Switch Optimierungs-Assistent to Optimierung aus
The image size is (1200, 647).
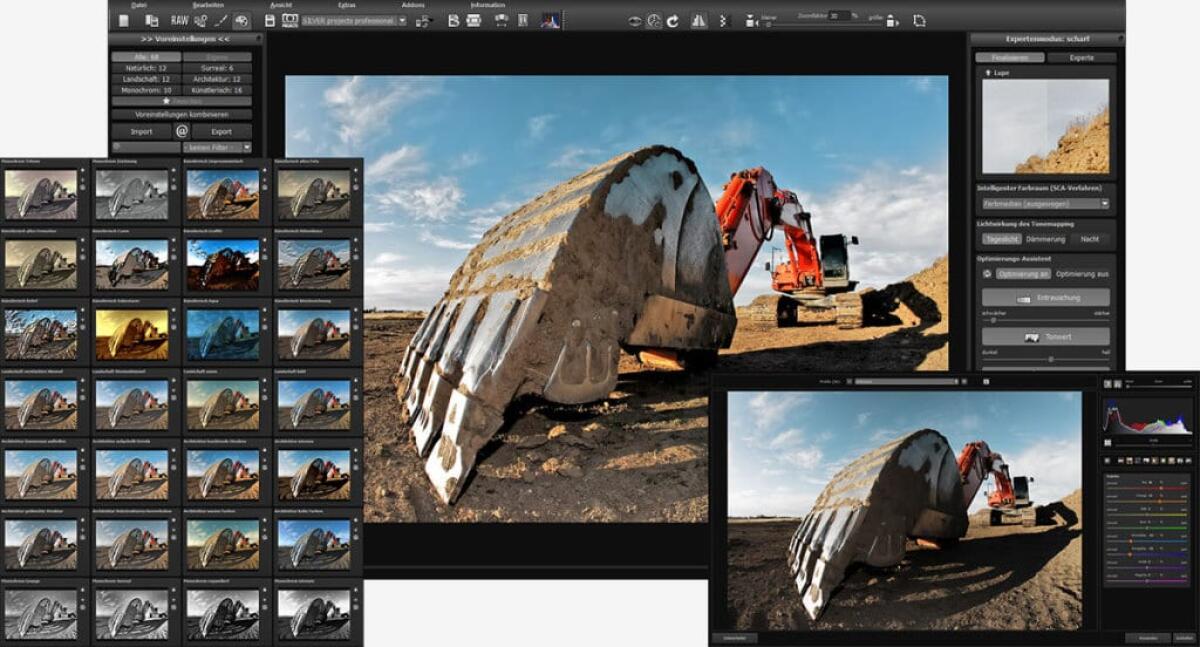coord(1082,274)
